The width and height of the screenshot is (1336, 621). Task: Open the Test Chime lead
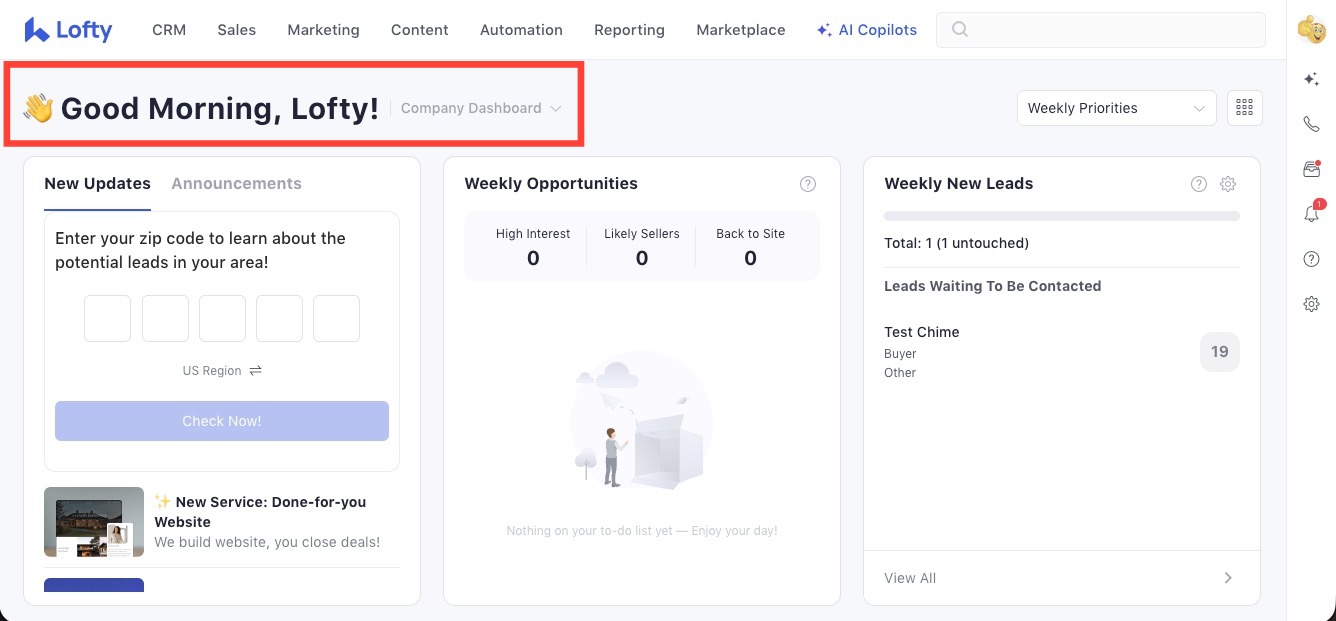point(922,332)
